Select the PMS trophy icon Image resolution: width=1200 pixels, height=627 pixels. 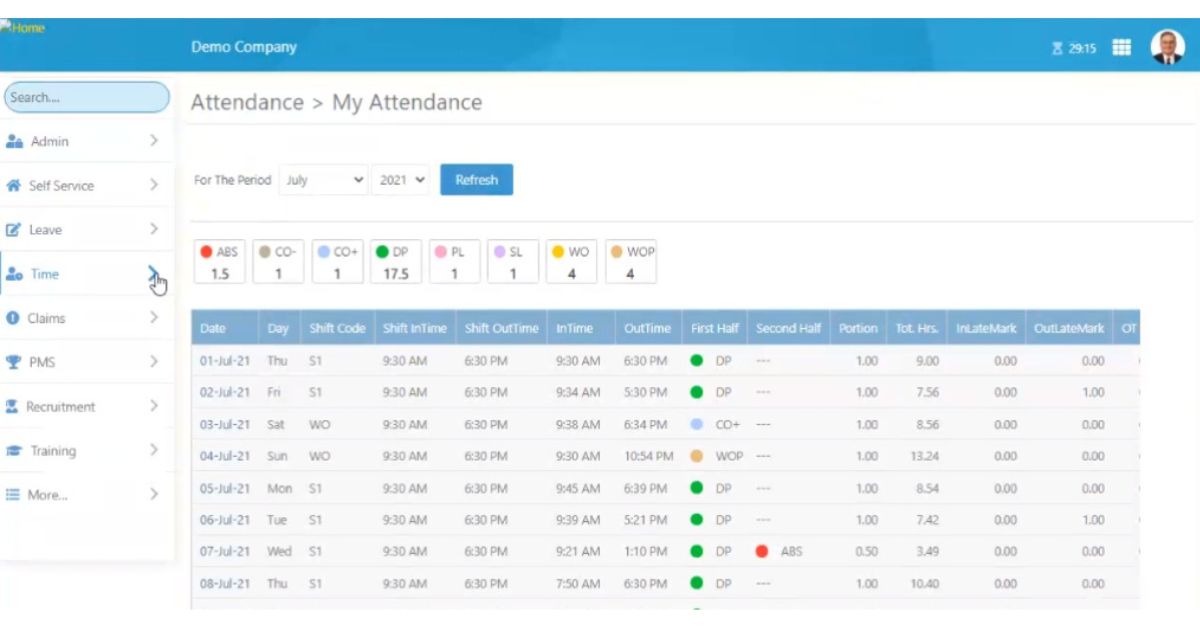pyautogui.click(x=15, y=362)
